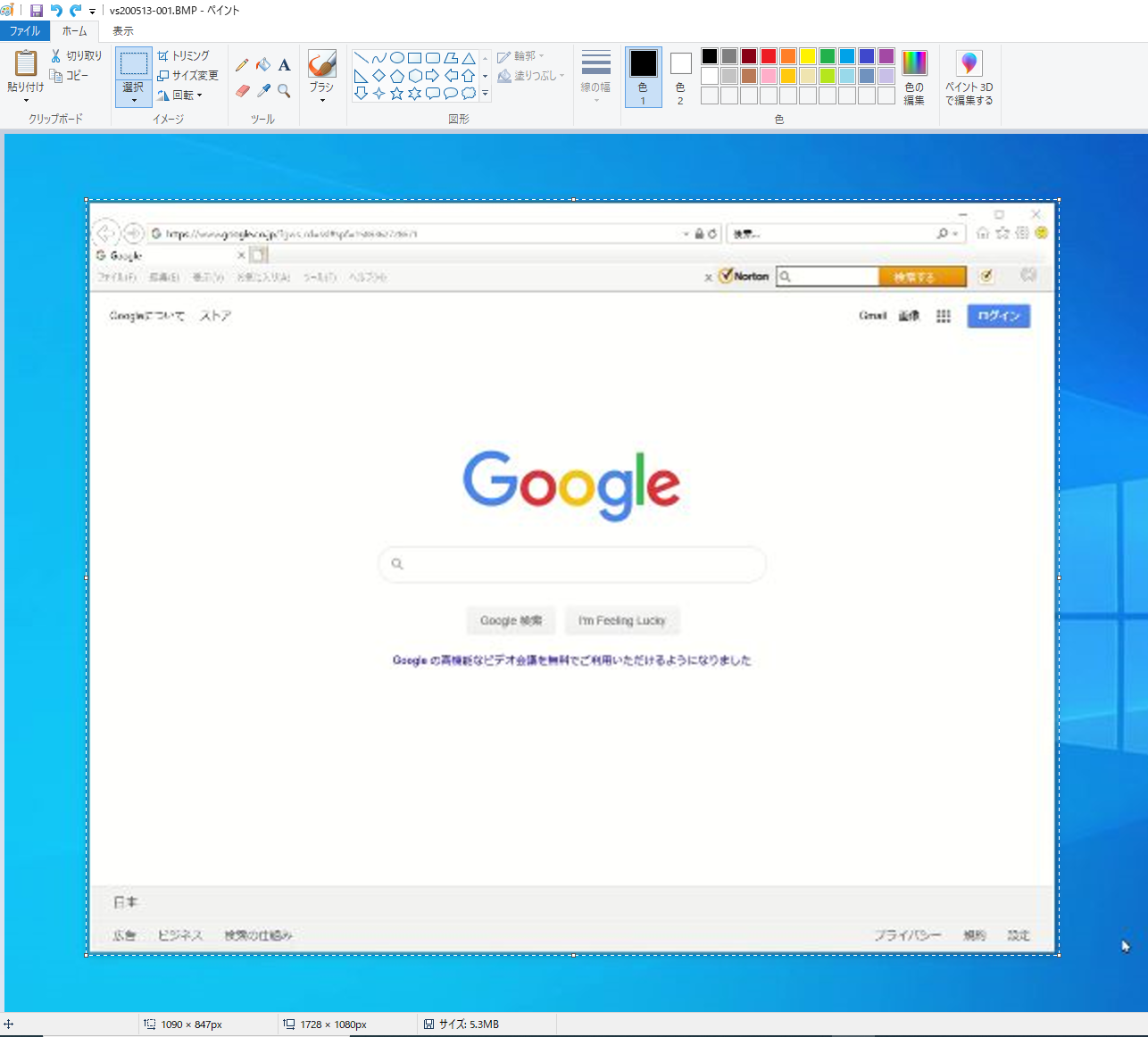Select the Curve shape
Image resolution: width=1148 pixels, height=1037 pixels.
(379, 58)
